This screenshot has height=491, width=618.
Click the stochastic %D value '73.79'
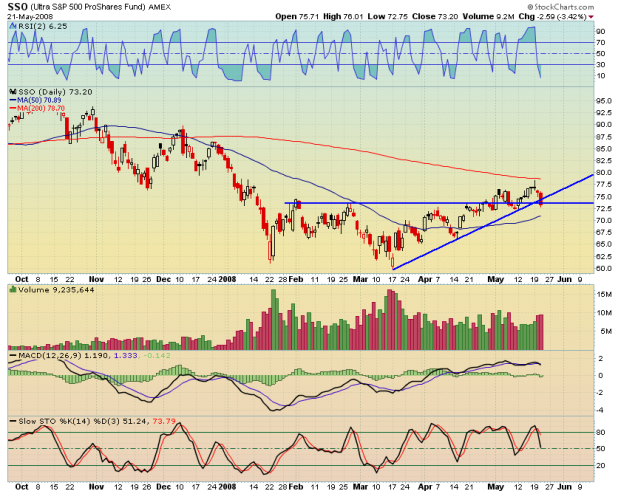coord(164,421)
